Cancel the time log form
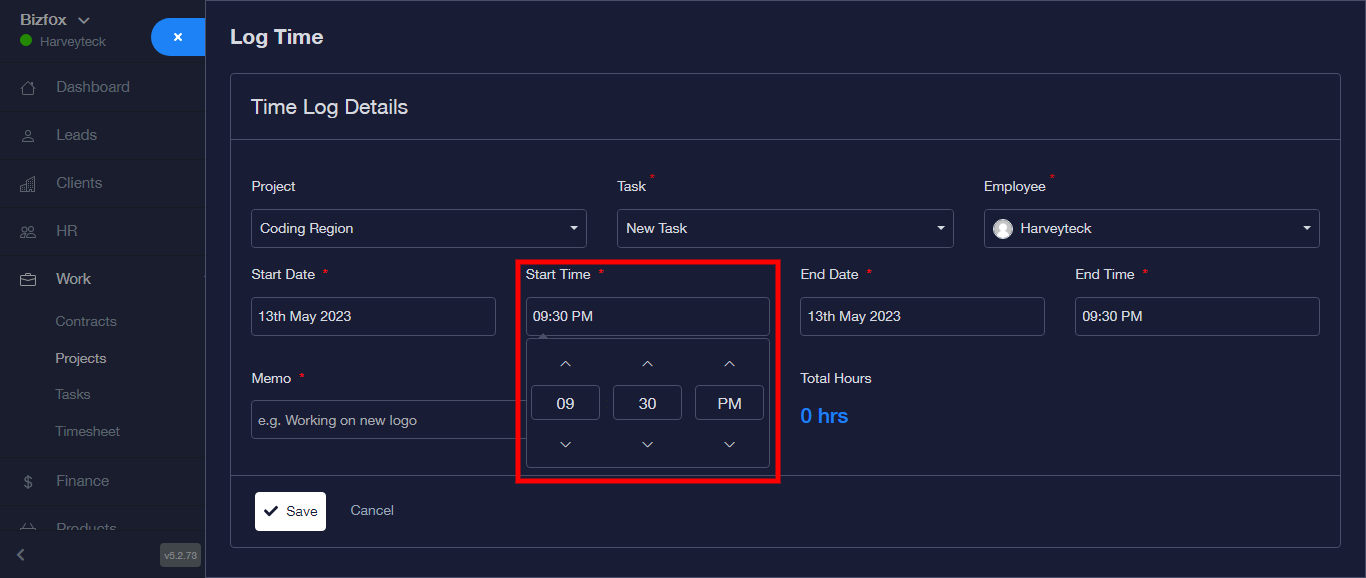The image size is (1366, 578). (x=372, y=511)
